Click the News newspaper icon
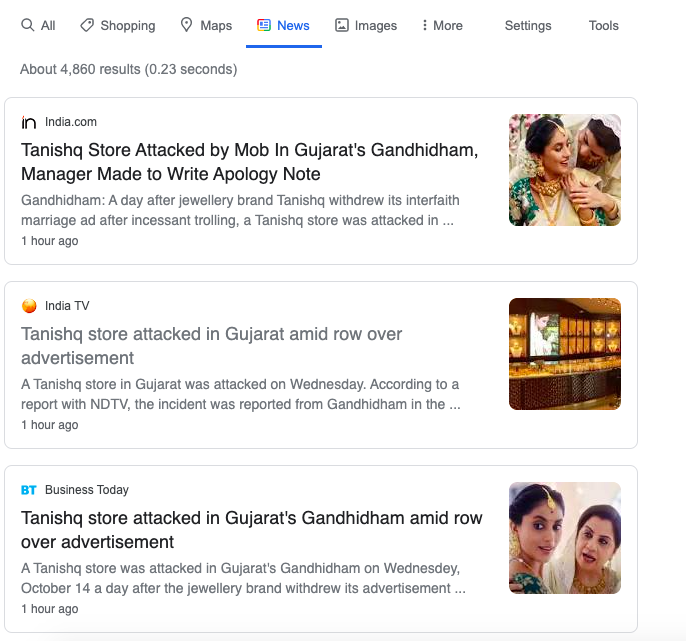686x641 pixels. pyautogui.click(x=264, y=25)
